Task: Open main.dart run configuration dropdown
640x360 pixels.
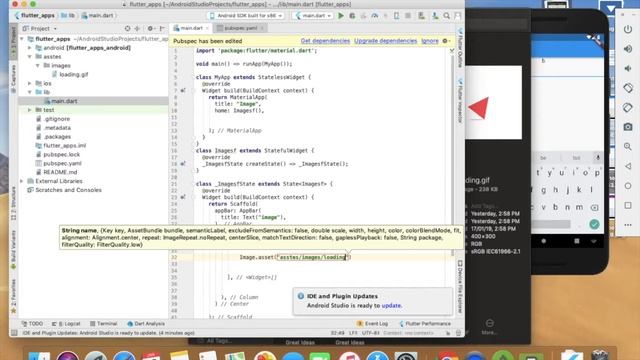Action: click(313, 16)
